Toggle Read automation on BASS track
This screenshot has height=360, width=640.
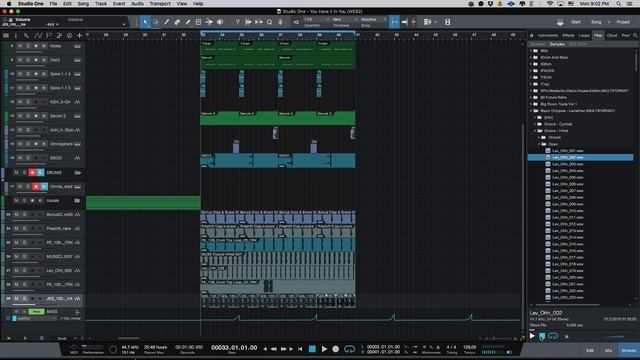(36, 312)
